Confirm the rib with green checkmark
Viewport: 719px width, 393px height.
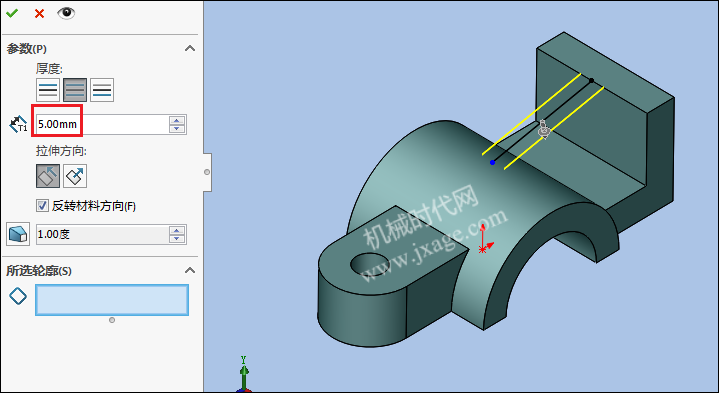coord(12,13)
